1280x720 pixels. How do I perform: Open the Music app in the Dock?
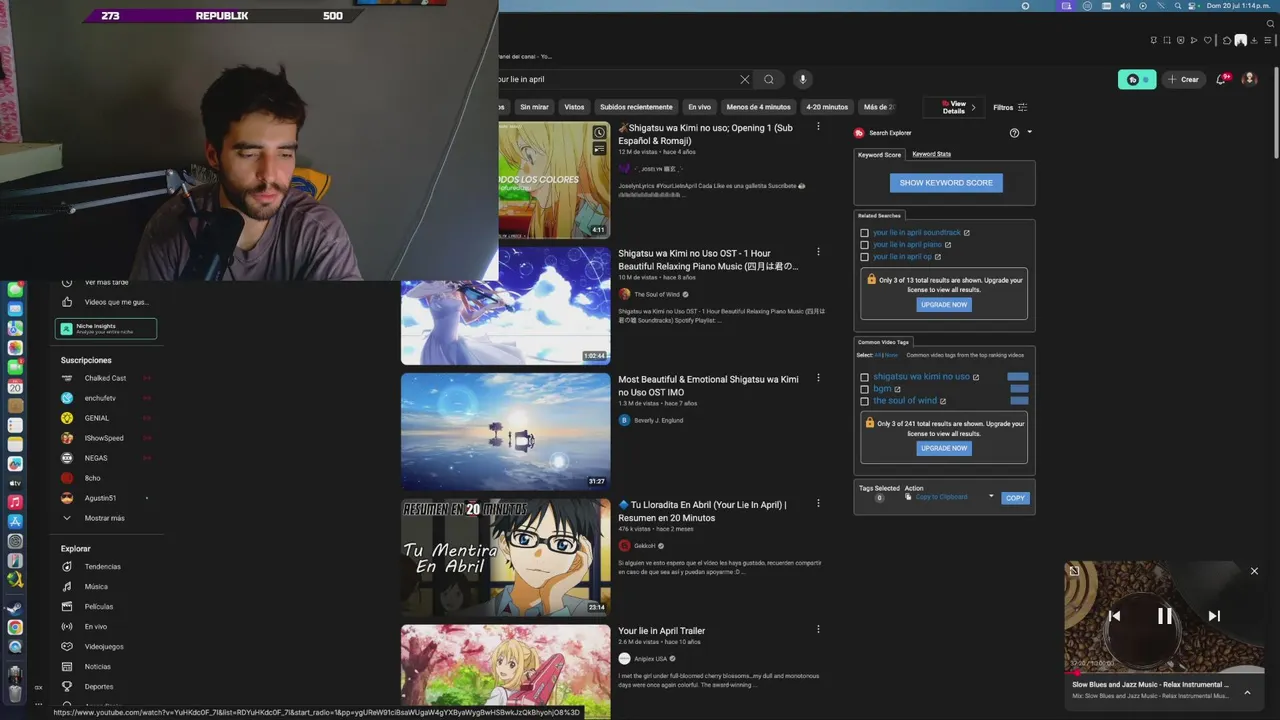pyautogui.click(x=15, y=502)
